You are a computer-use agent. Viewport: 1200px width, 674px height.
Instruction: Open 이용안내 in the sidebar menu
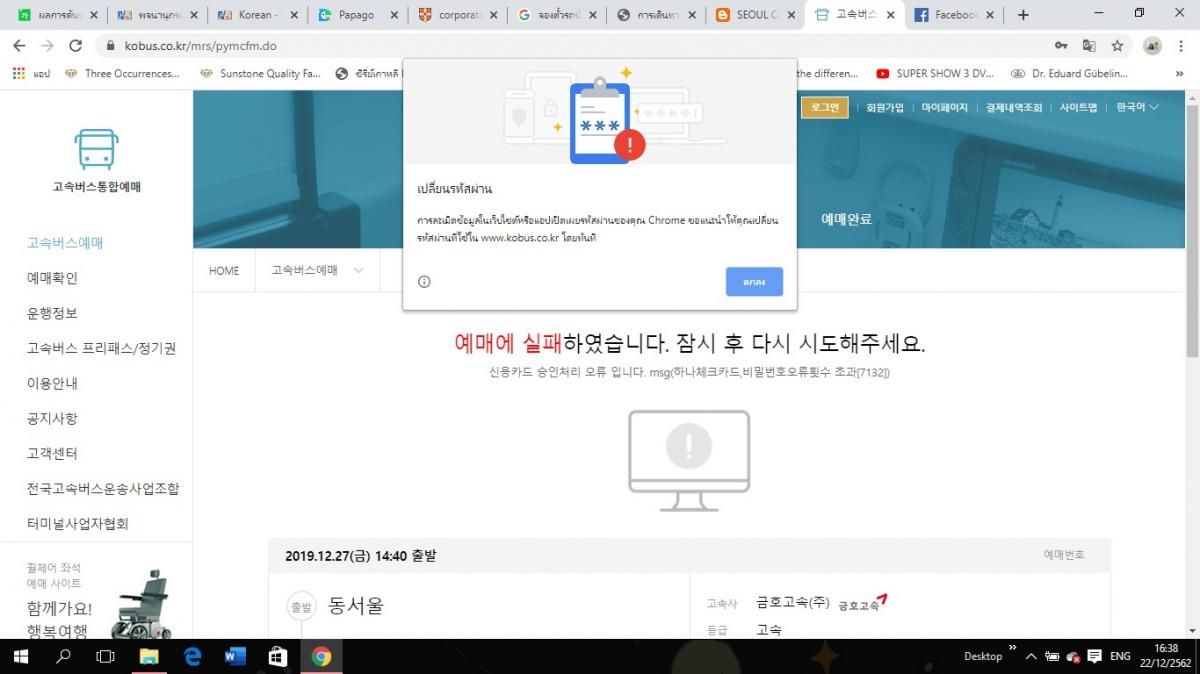(52, 383)
